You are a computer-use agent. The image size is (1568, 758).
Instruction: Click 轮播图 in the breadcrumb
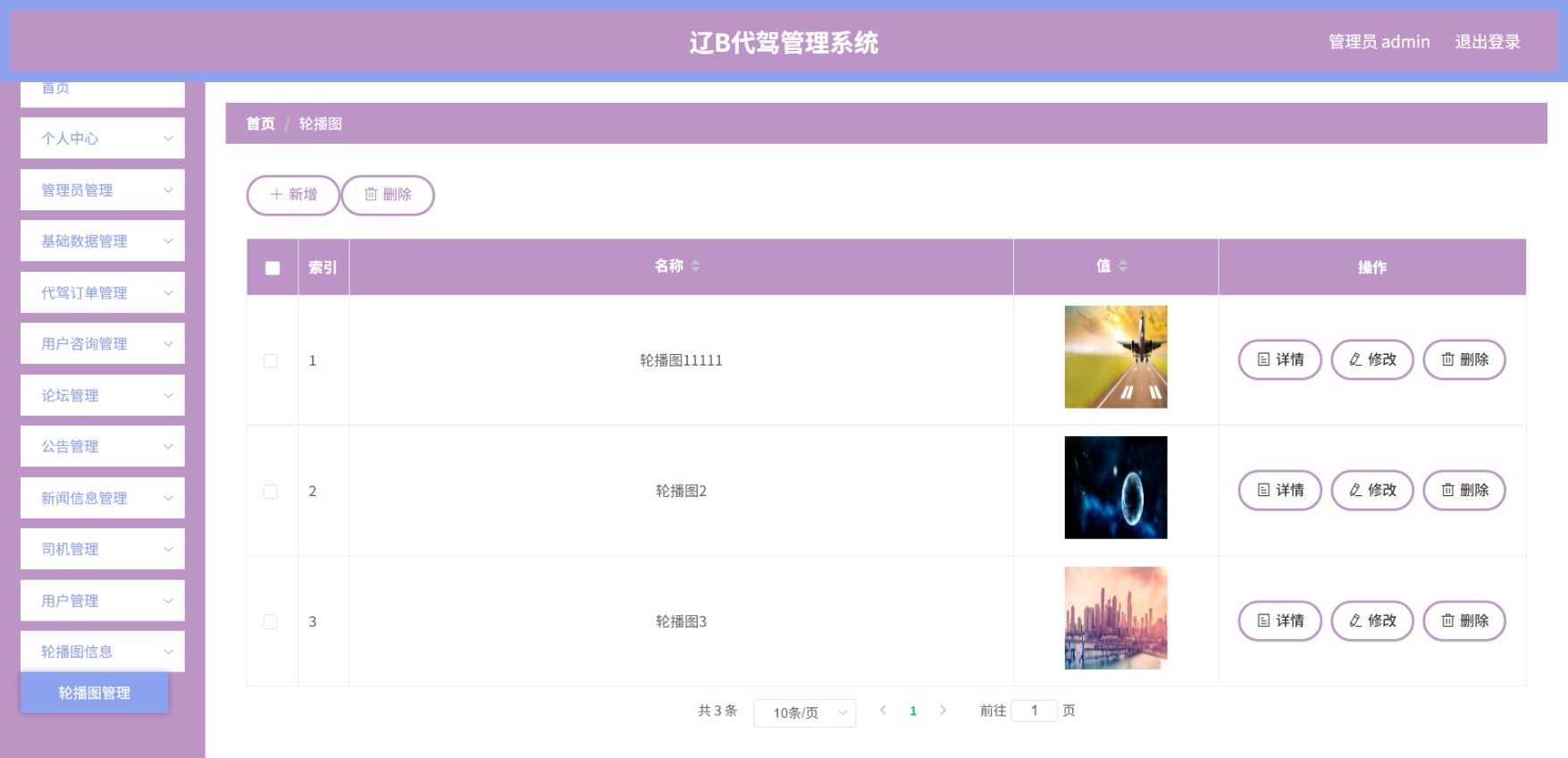pos(321,123)
